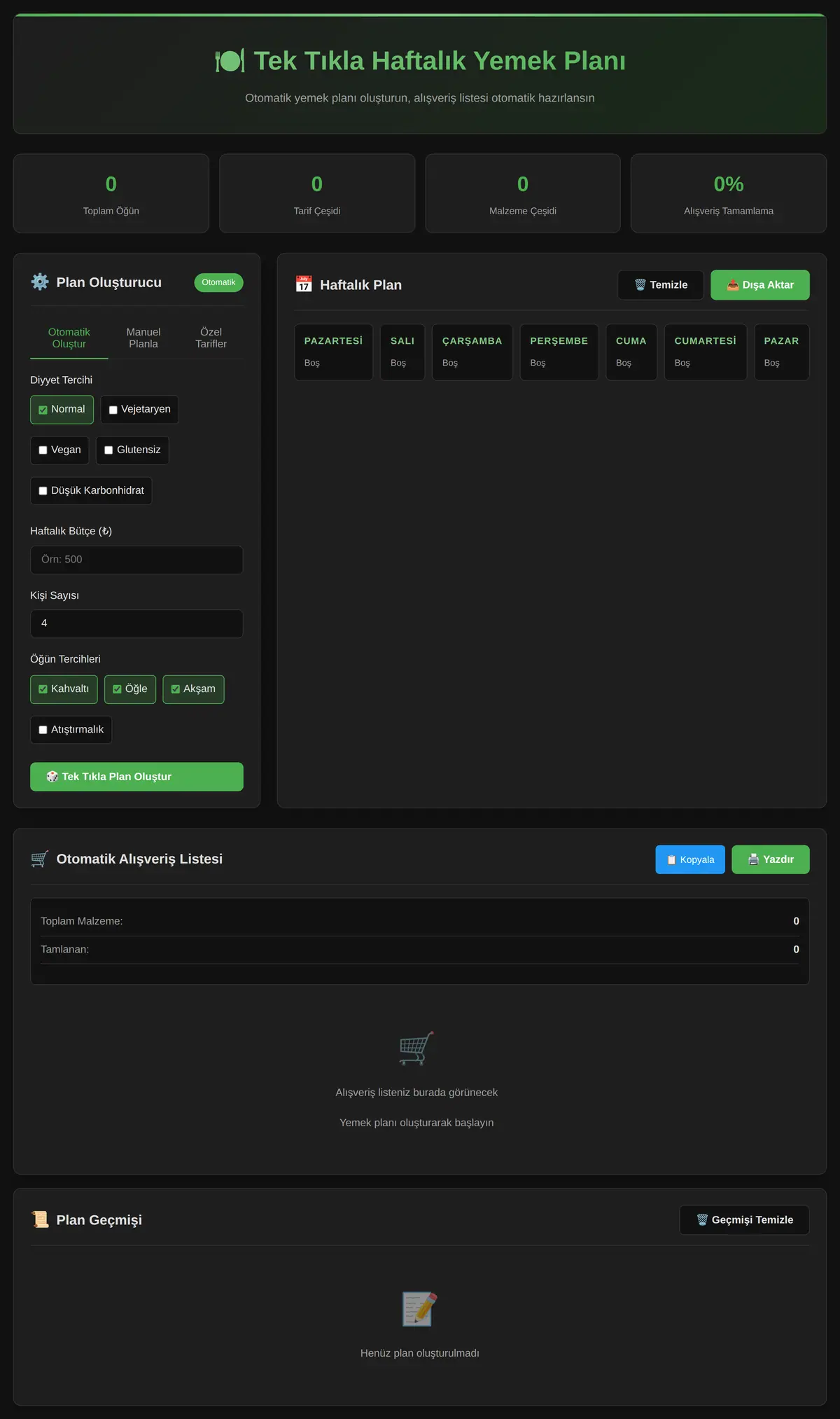Enable the Vejetaryen diet checkbox
The height and width of the screenshot is (1419, 840).
pos(113,410)
